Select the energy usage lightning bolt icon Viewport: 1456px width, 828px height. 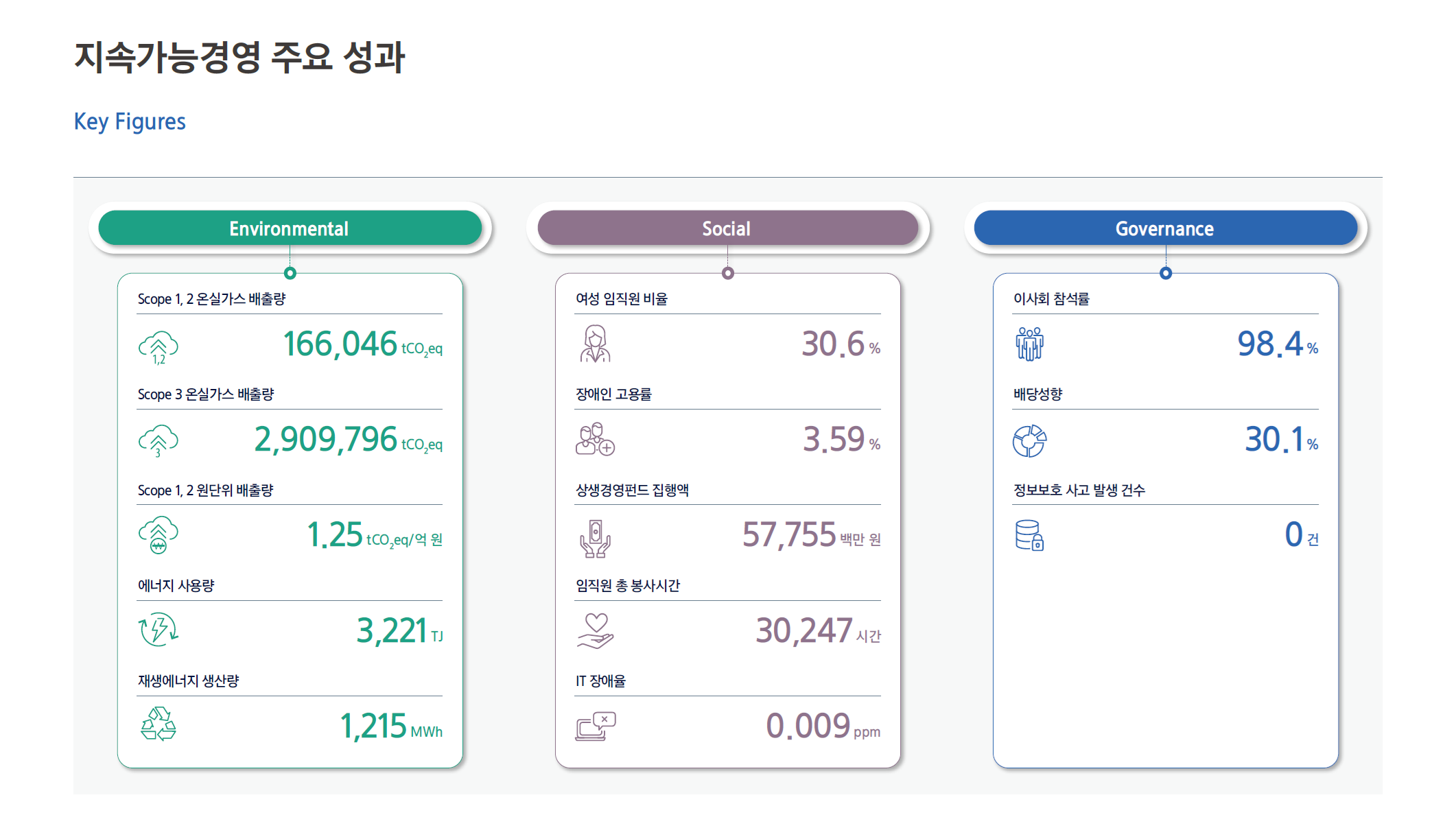(x=158, y=629)
